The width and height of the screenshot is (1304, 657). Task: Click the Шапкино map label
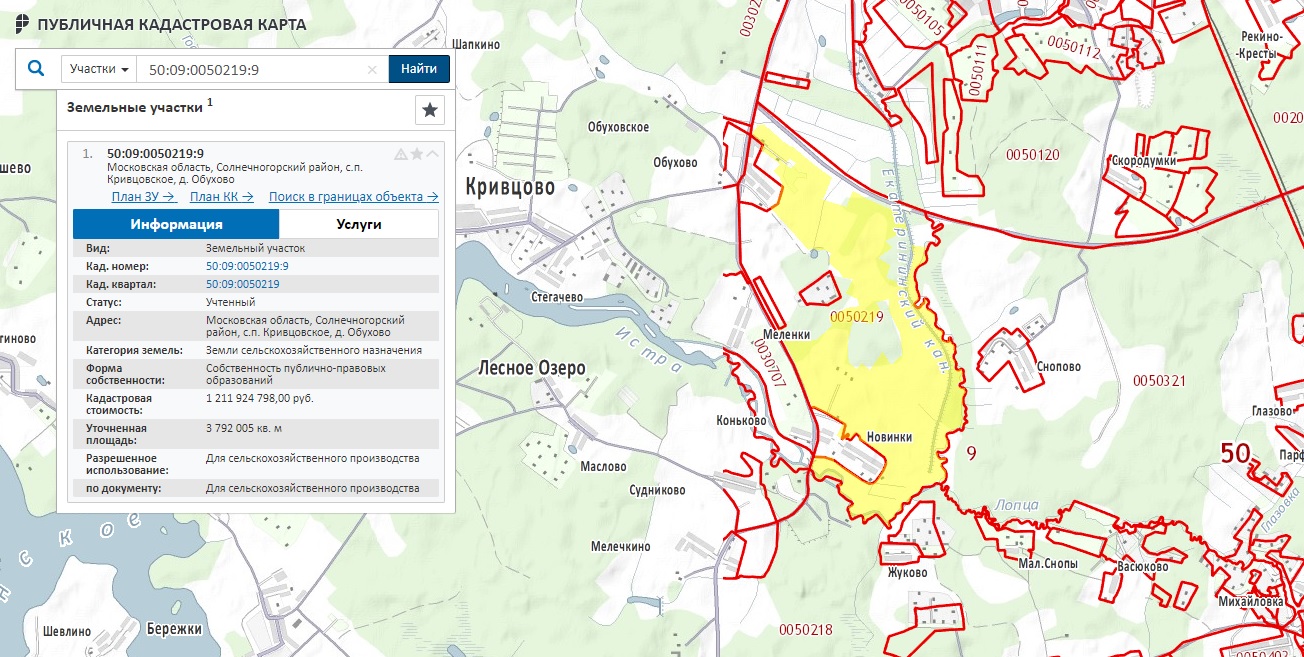coord(476,45)
